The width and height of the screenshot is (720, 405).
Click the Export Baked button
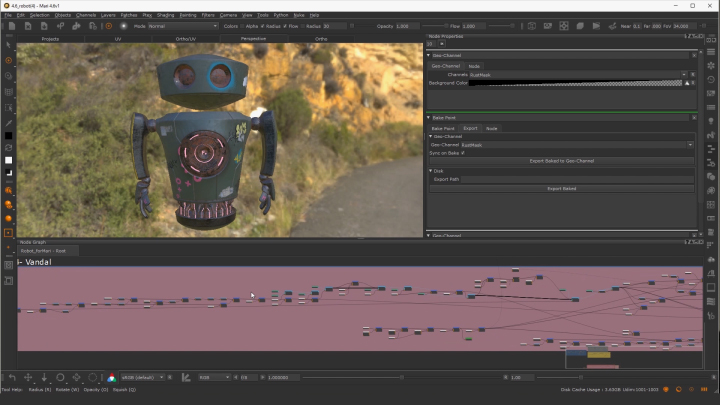[561, 188]
